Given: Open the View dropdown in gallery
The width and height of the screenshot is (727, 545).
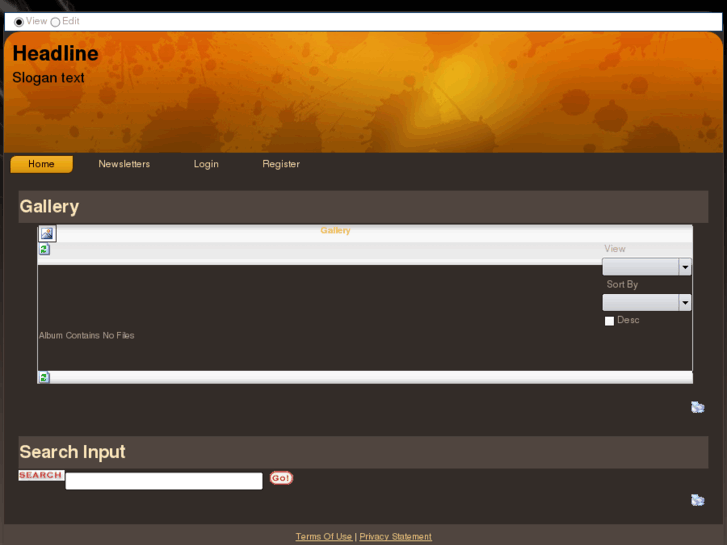Looking at the screenshot, I should tap(646, 267).
